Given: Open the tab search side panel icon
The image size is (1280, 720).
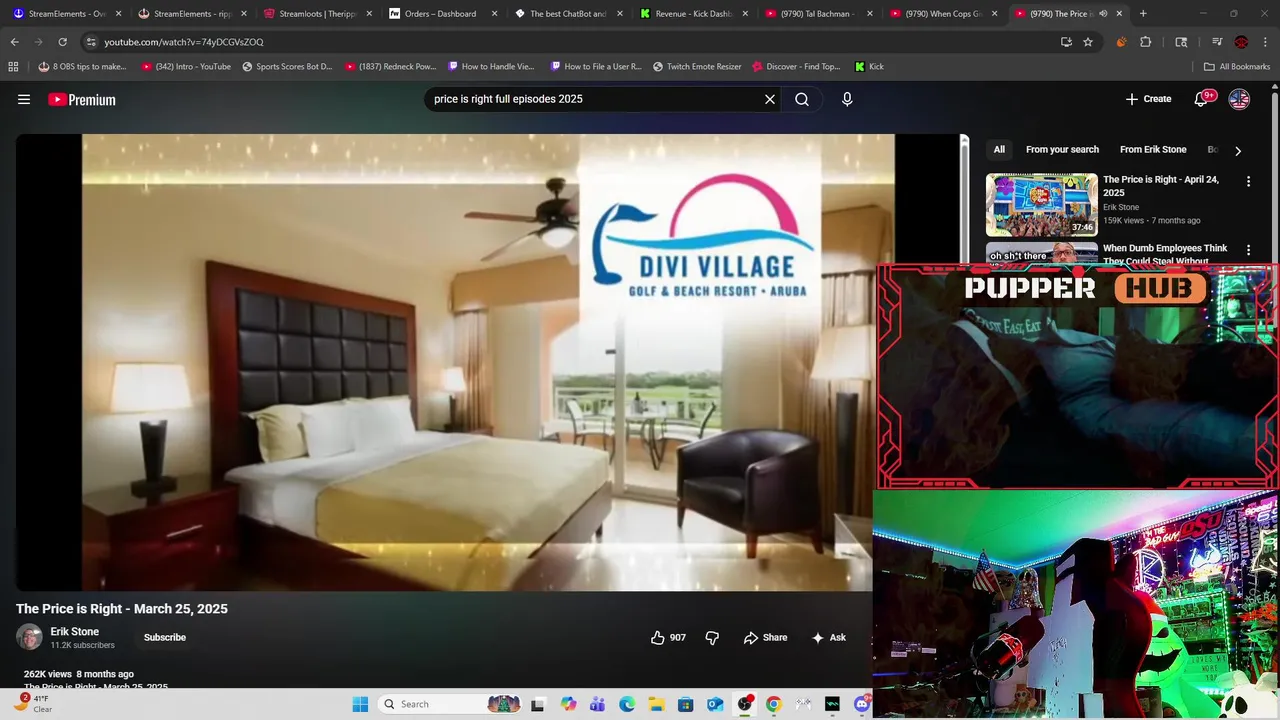Looking at the screenshot, I should tap(1181, 42).
